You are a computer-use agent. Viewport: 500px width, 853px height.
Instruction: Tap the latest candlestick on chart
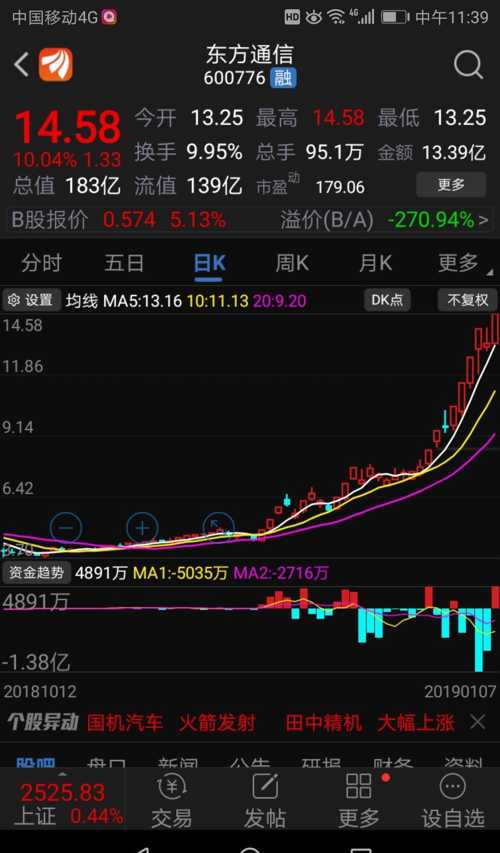[x=495, y=329]
